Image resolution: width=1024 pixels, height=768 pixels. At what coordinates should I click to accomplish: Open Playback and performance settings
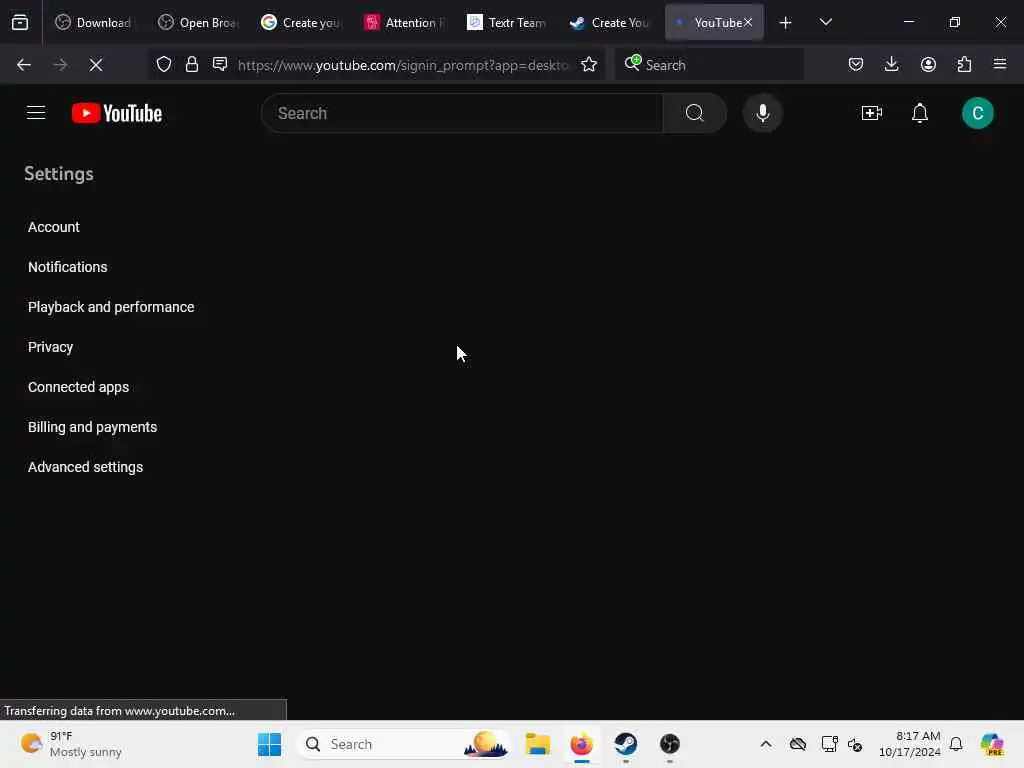point(111,307)
